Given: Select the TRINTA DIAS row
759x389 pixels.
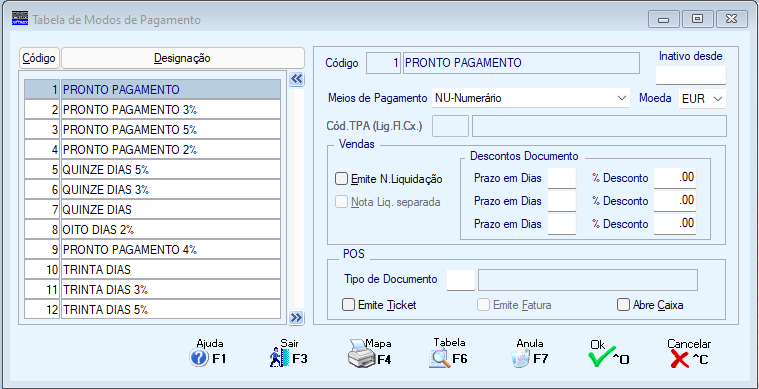Looking at the screenshot, I should pyautogui.click(x=152, y=269).
